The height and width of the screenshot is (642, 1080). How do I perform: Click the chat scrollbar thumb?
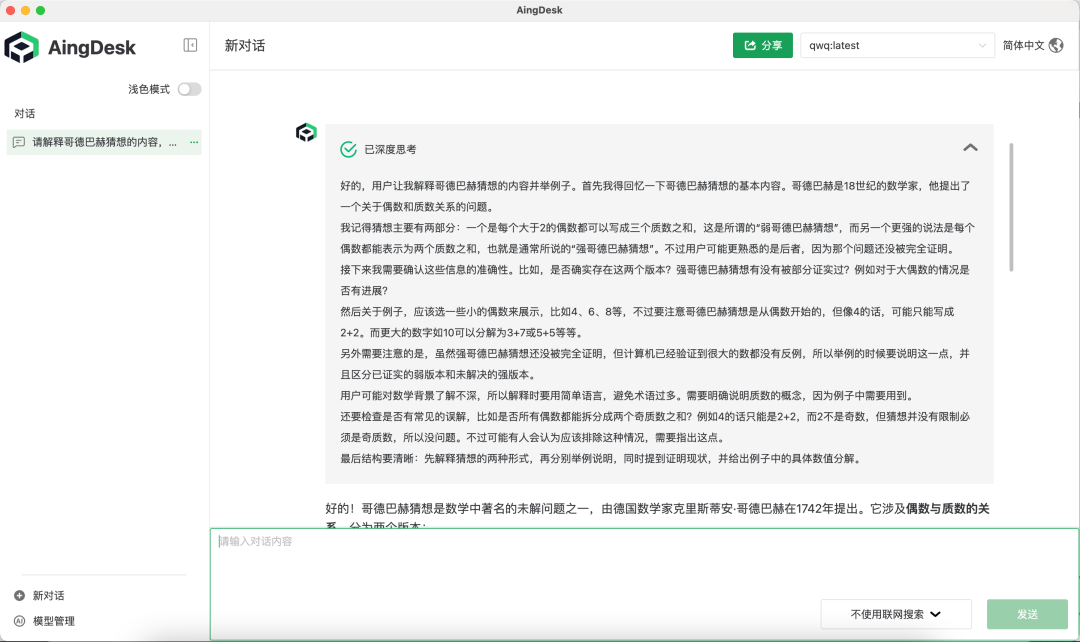[x=1011, y=207]
